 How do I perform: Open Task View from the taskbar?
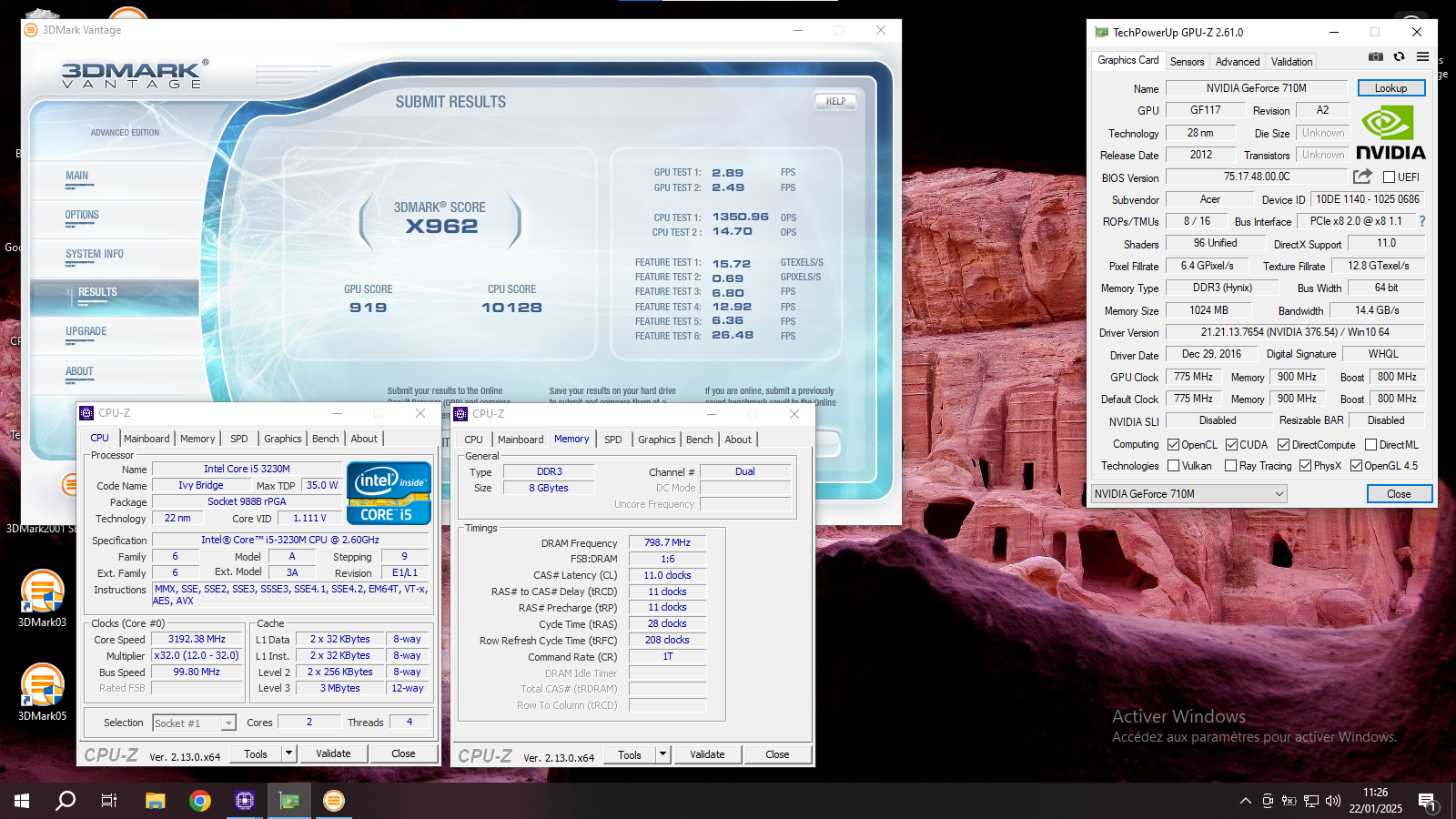click(109, 801)
